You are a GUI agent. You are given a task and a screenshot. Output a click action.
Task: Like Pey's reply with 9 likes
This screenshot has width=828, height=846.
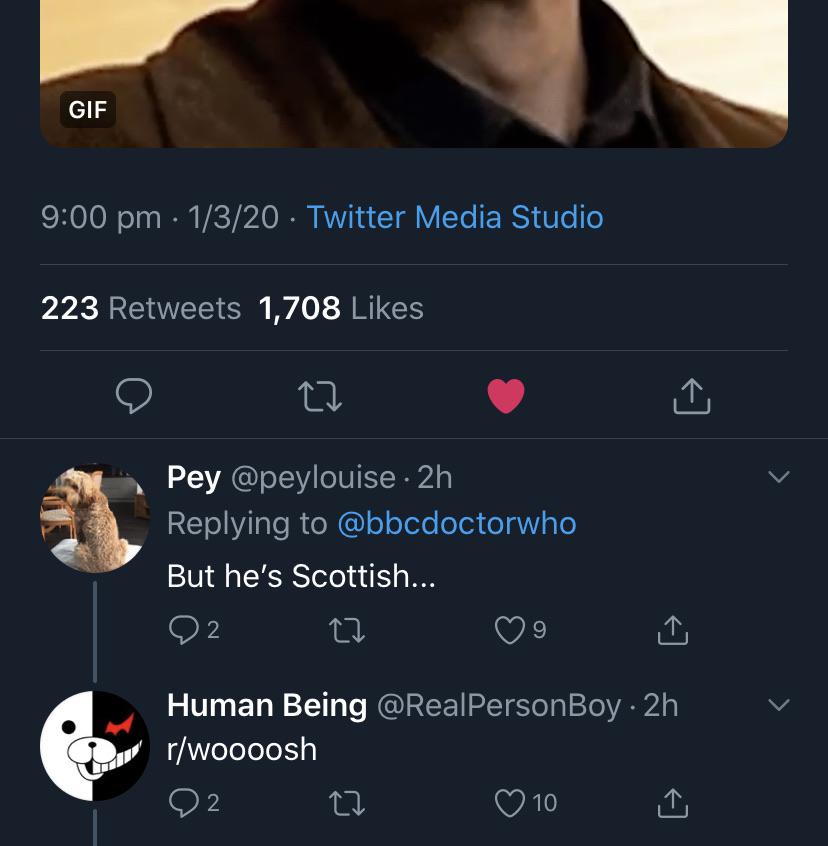(x=510, y=629)
